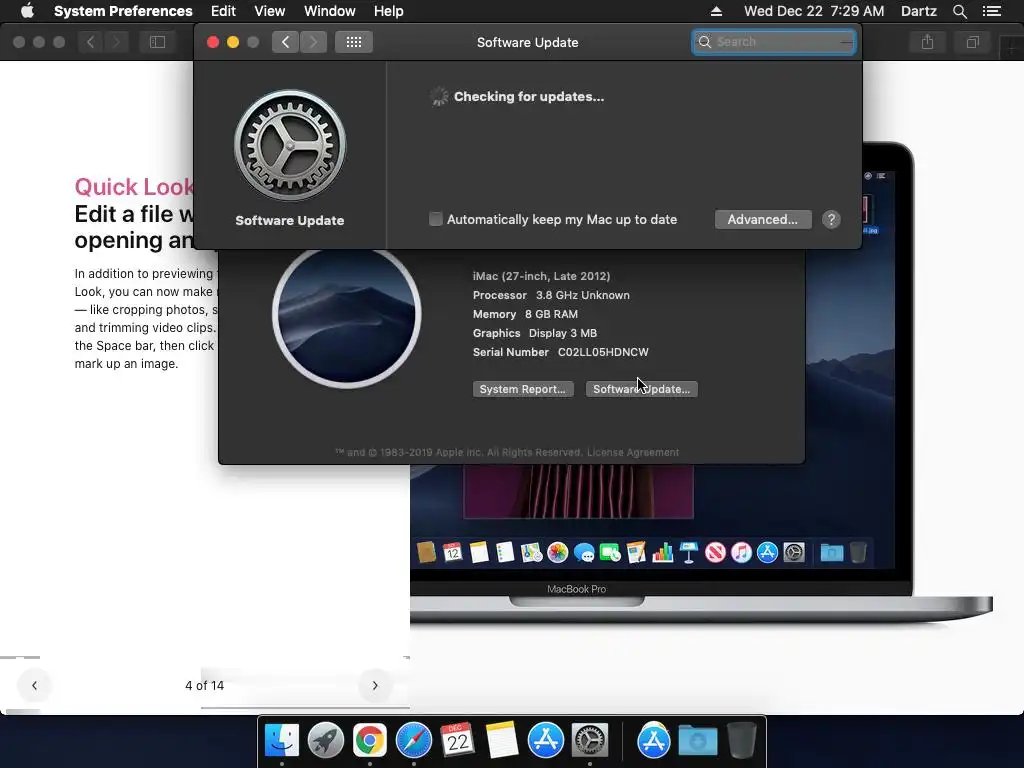Open Downloads folder in the Dock
The image size is (1024, 768).
click(x=697, y=740)
